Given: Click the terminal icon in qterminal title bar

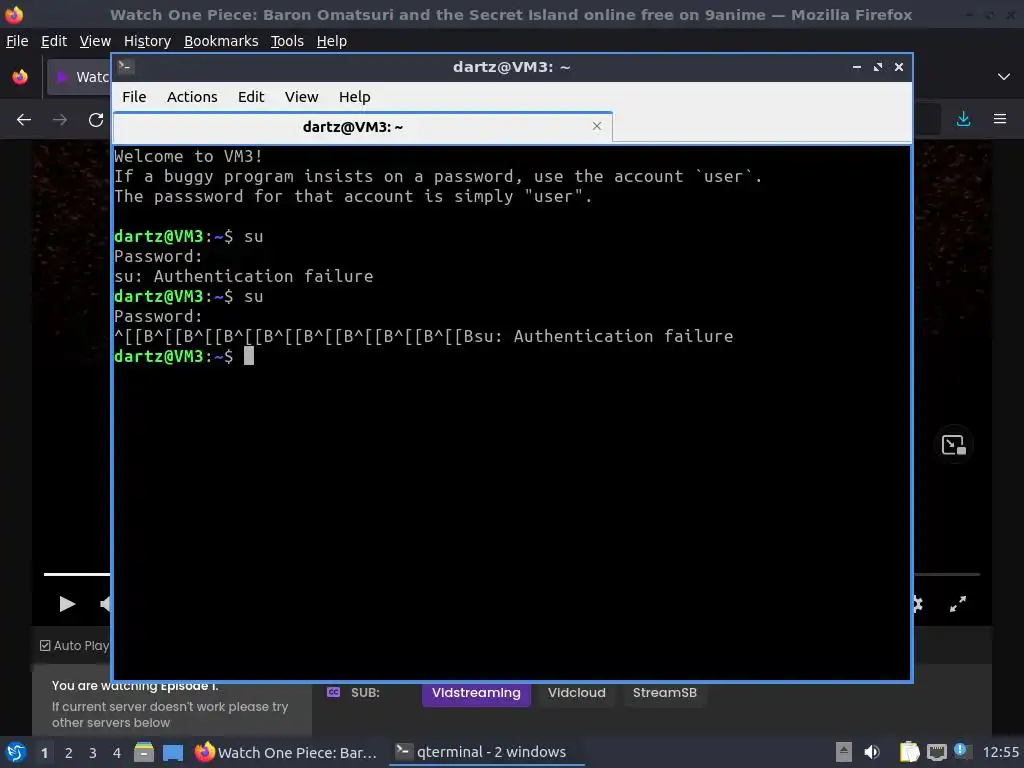Looking at the screenshot, I should [126, 66].
